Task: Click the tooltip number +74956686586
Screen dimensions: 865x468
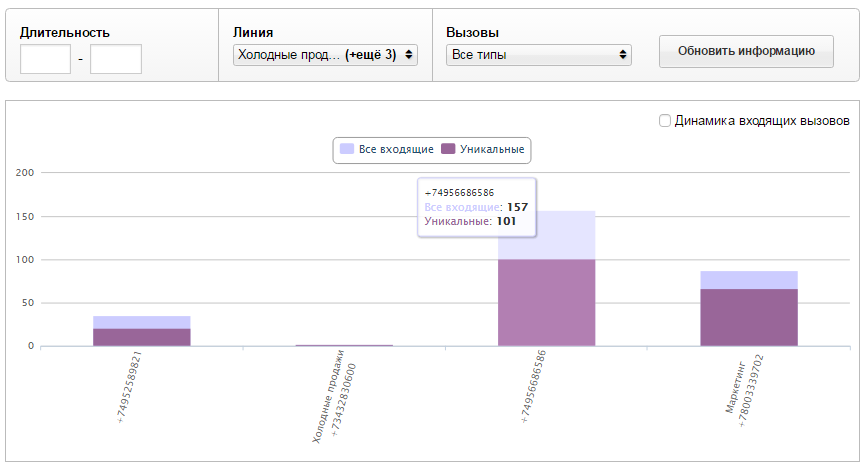Action: click(459, 193)
